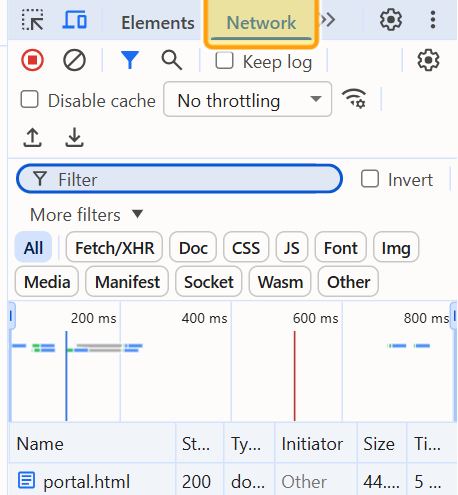Filter by Socket requests
Image resolution: width=458 pixels, height=495 pixels.
pyautogui.click(x=209, y=282)
